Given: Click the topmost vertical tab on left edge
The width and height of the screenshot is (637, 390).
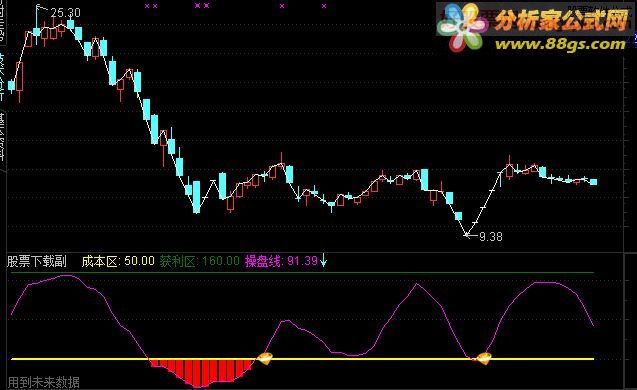Looking at the screenshot, I should coord(2,22).
